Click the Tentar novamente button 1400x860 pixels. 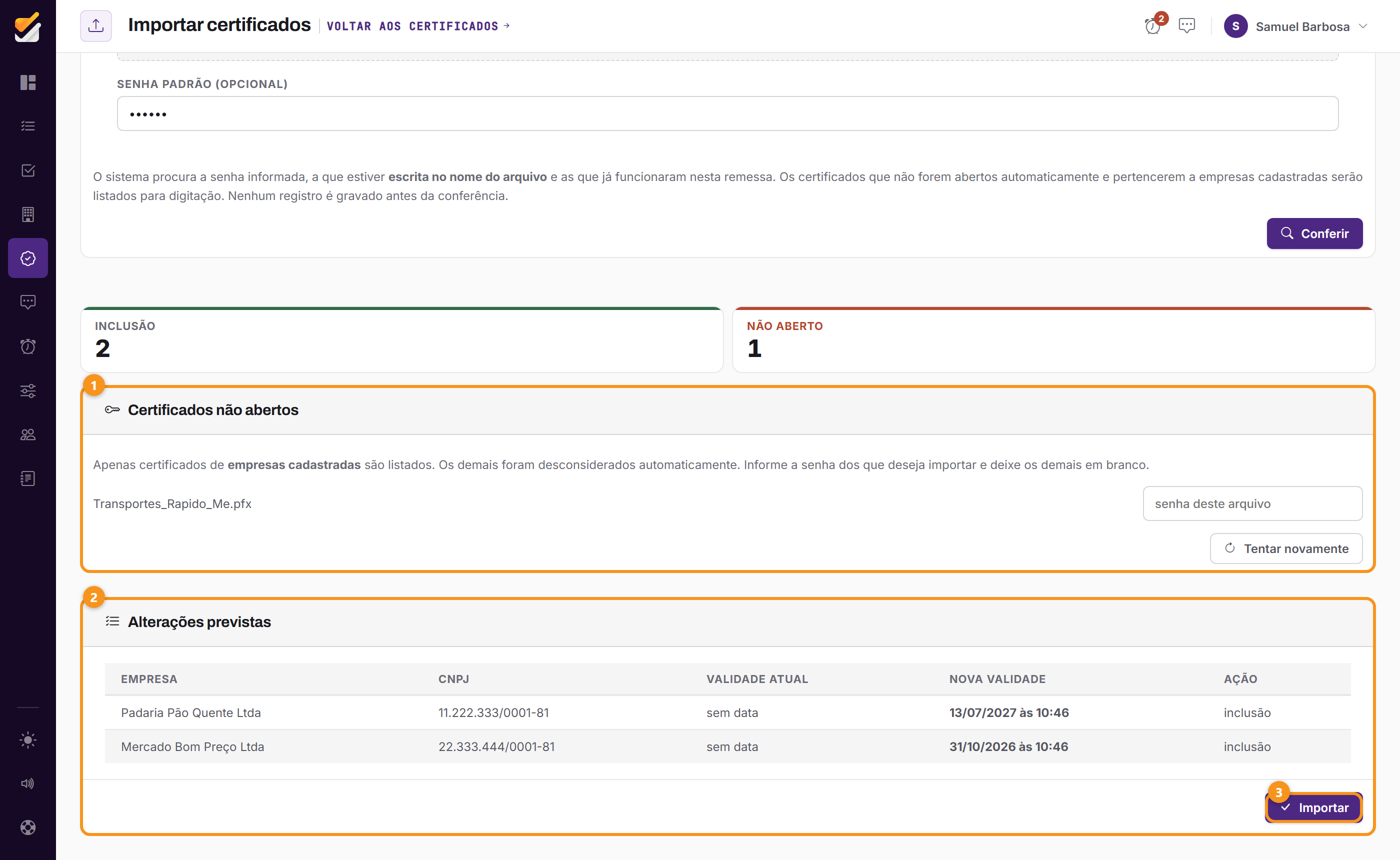click(x=1285, y=548)
